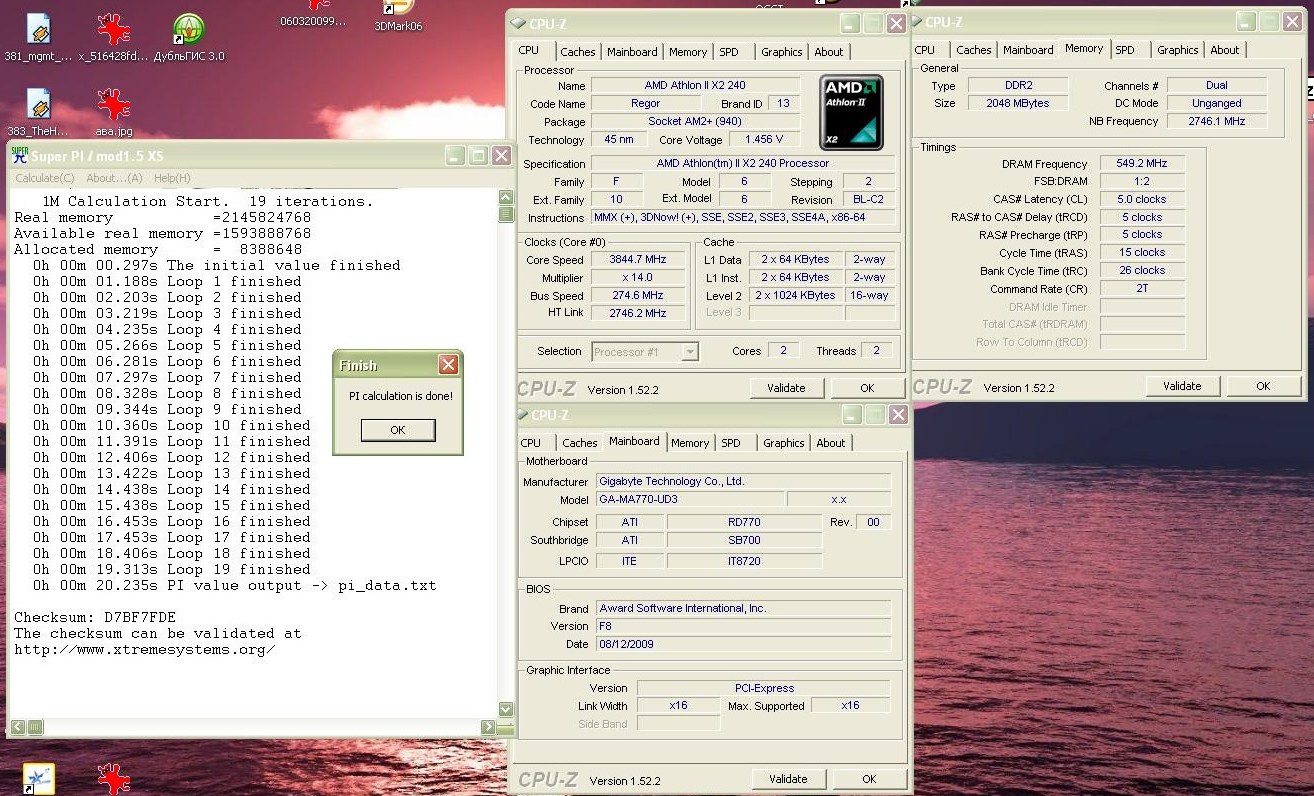Click the CPU-Z title icon in Mainboard window
The image size is (1314, 796).
click(521, 415)
